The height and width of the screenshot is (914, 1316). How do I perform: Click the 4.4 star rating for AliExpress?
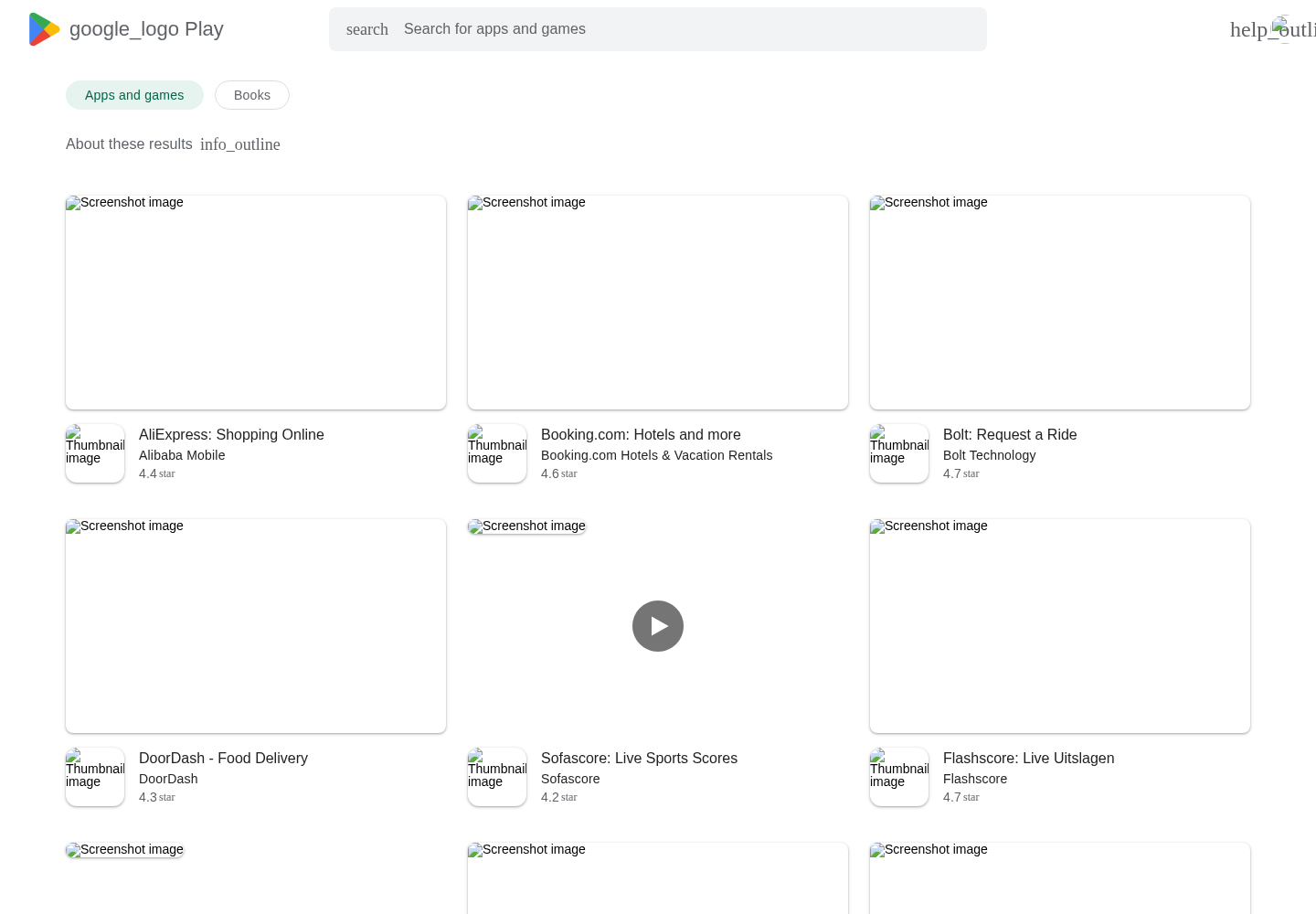[x=156, y=473]
